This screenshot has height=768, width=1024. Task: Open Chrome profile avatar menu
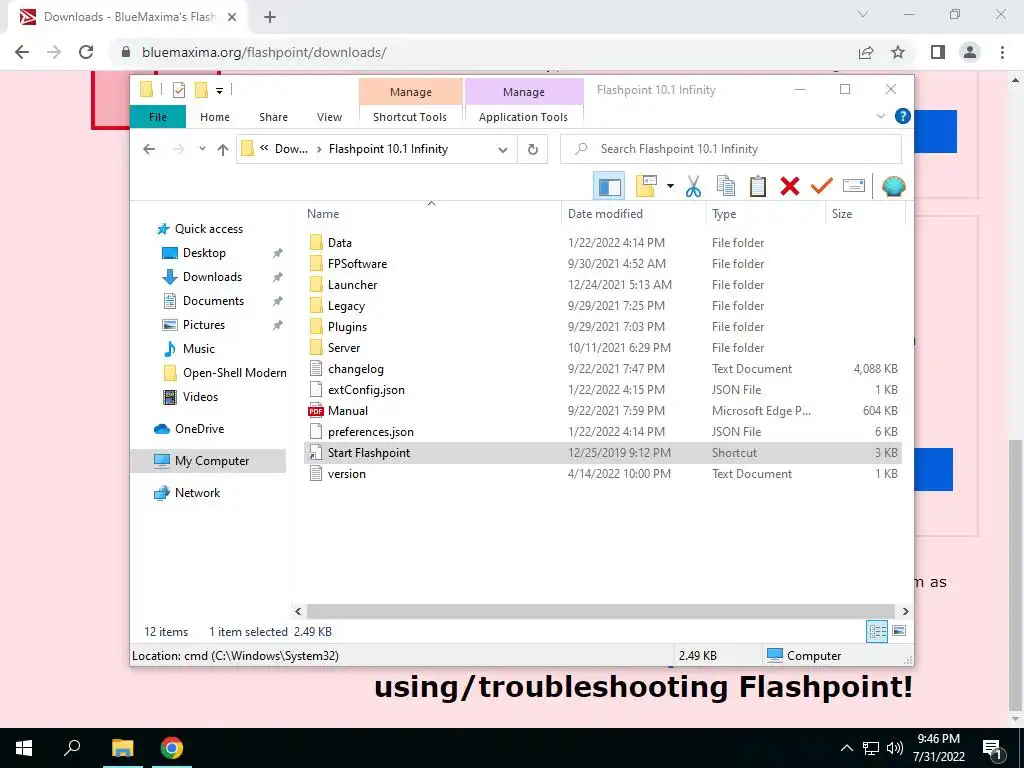[970, 52]
